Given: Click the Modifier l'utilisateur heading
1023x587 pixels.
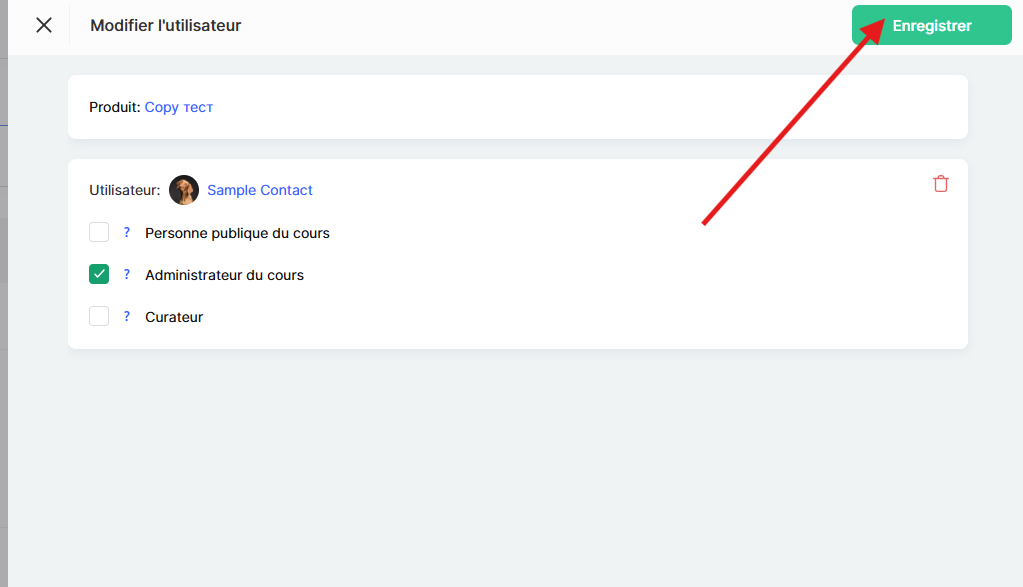Looking at the screenshot, I should (166, 25).
